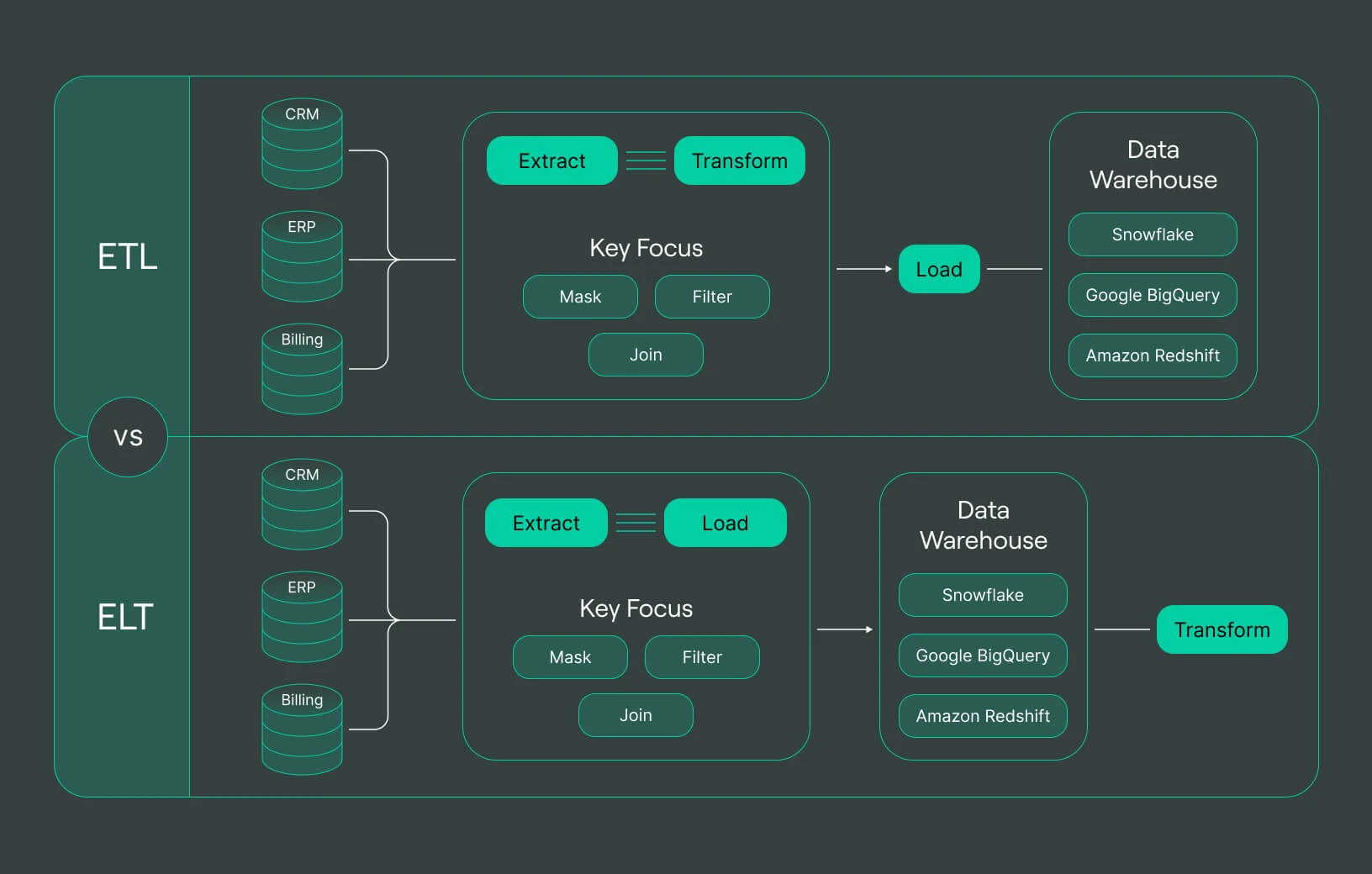The image size is (1372, 874).
Task: Select the CRM data source in the ELT section
Action: click(301, 504)
